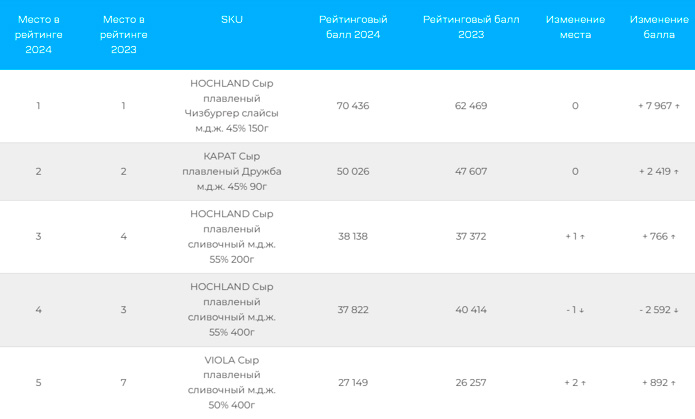Click the '- 2 592' score change value
This screenshot has width=695, height=419.
point(658,310)
